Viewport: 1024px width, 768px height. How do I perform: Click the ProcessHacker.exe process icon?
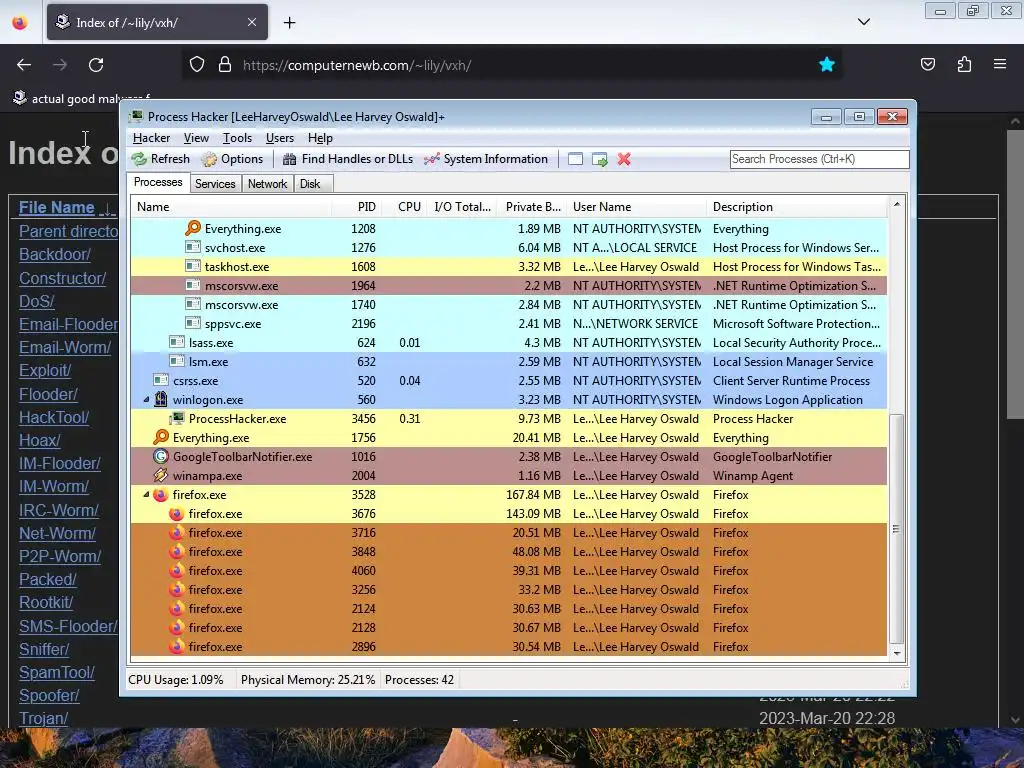[177, 419]
